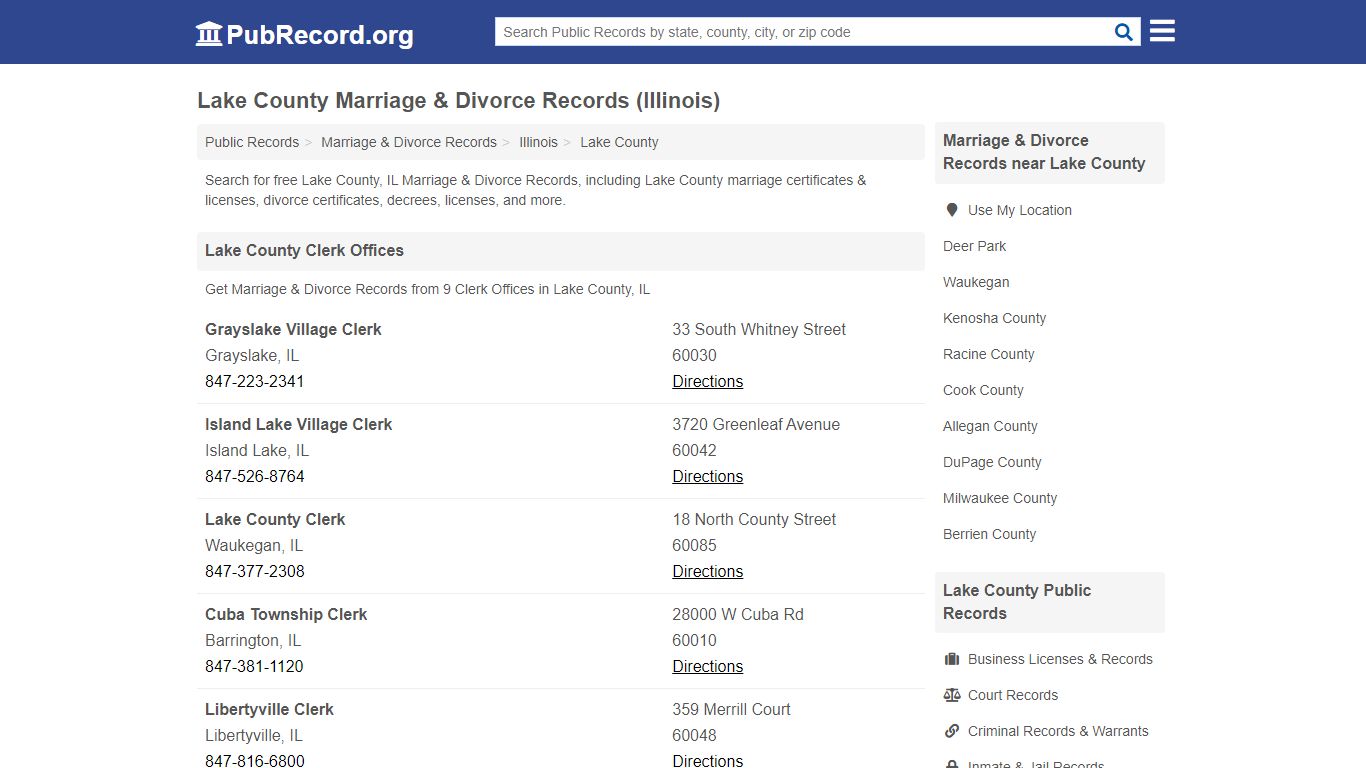Click address 33 South Whitney Street
This screenshot has width=1366, height=768.
[x=759, y=329]
